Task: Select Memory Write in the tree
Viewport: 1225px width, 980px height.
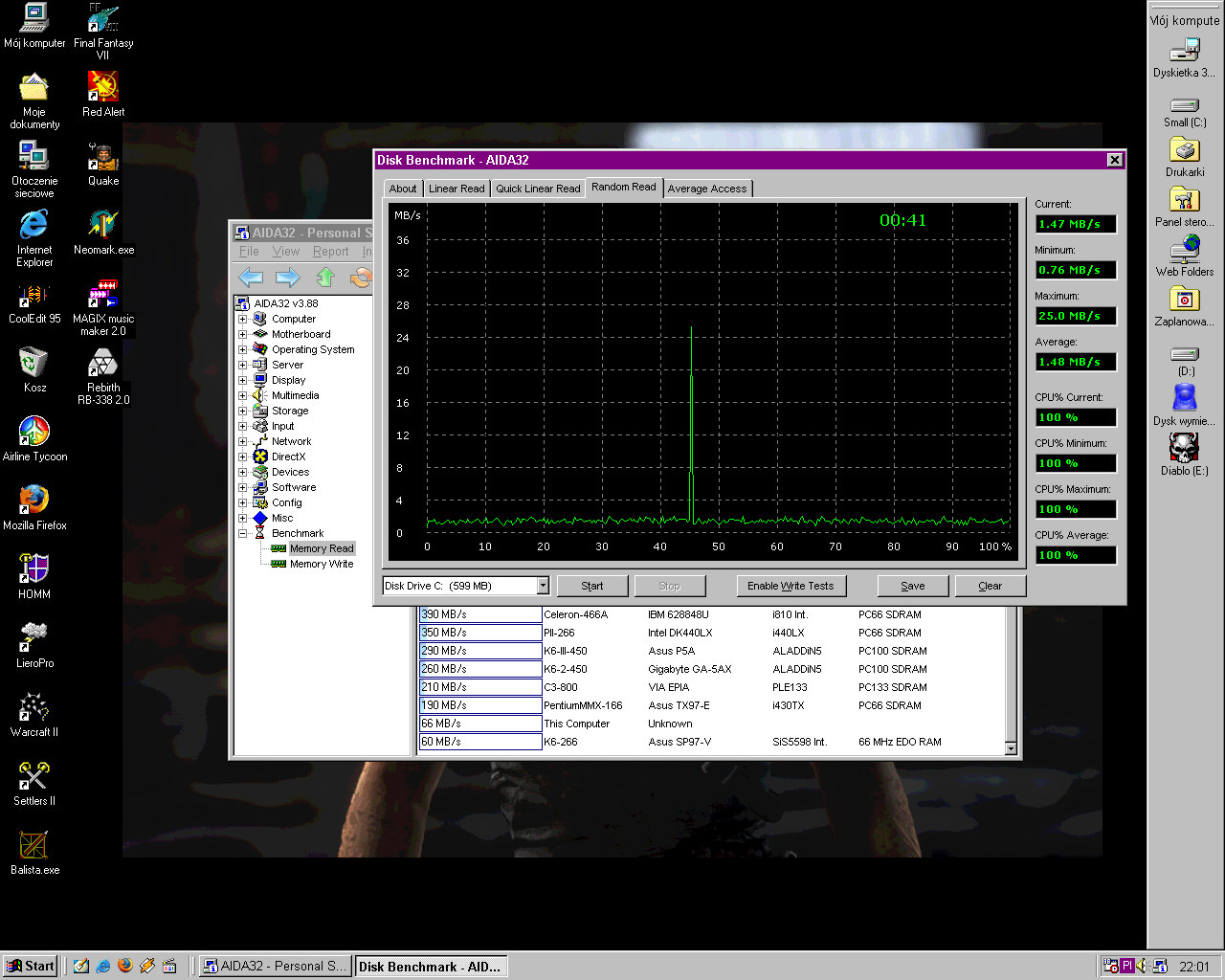Action: pyautogui.click(x=322, y=564)
